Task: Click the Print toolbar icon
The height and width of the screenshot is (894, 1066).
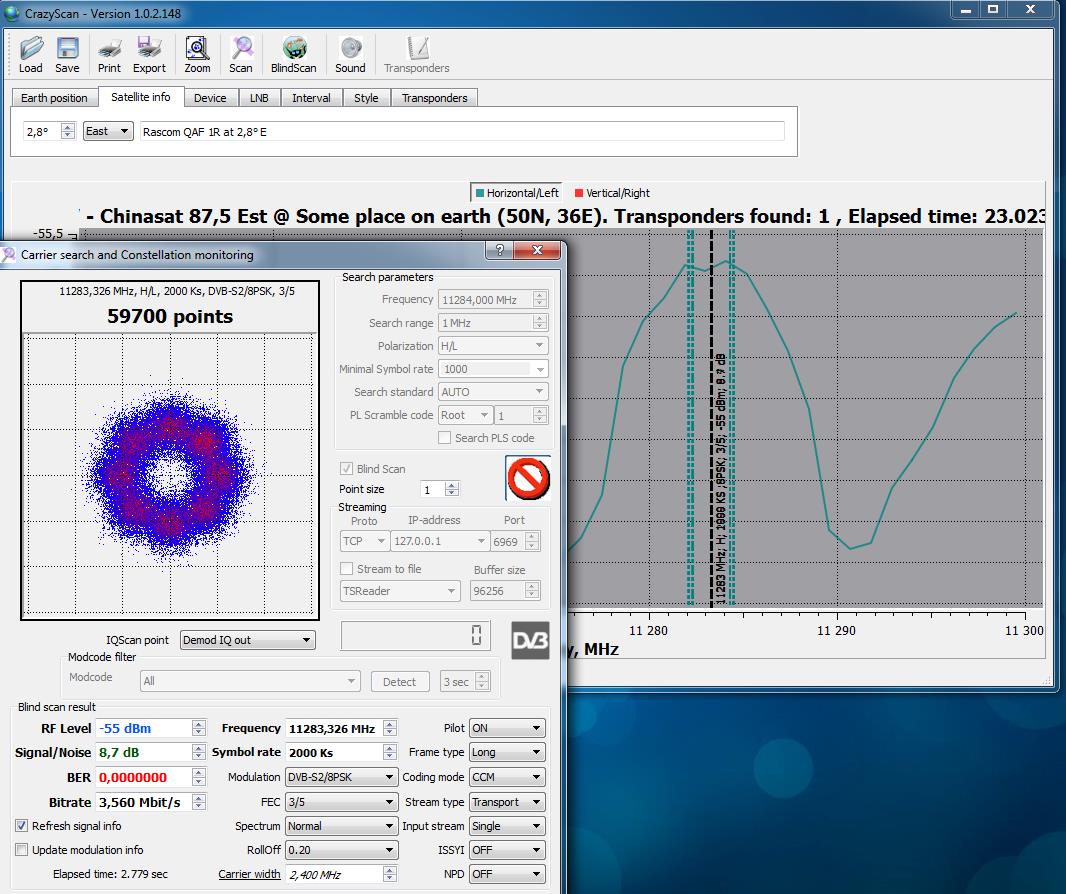Action: click(x=109, y=54)
